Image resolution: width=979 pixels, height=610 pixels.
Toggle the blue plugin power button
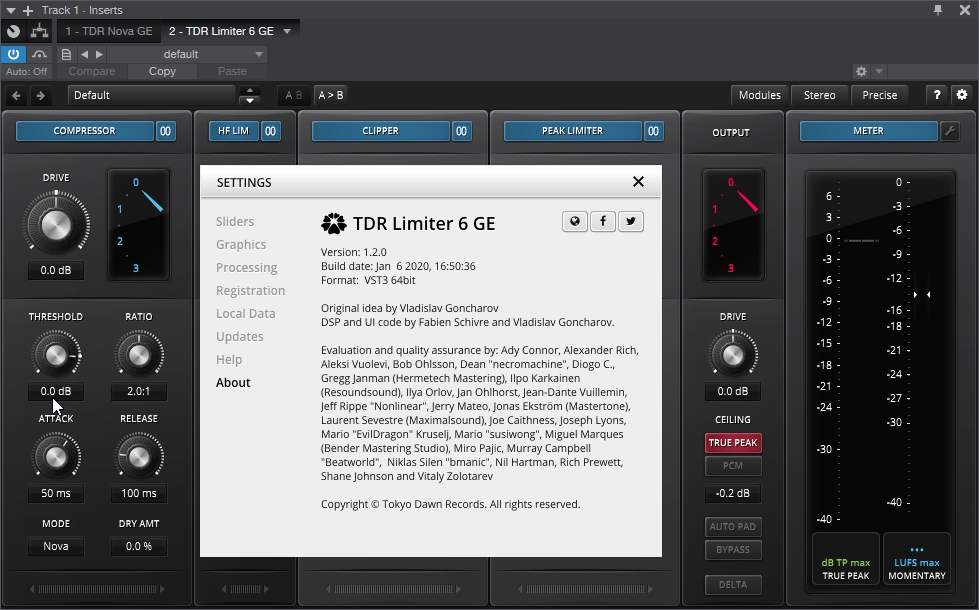pos(13,54)
